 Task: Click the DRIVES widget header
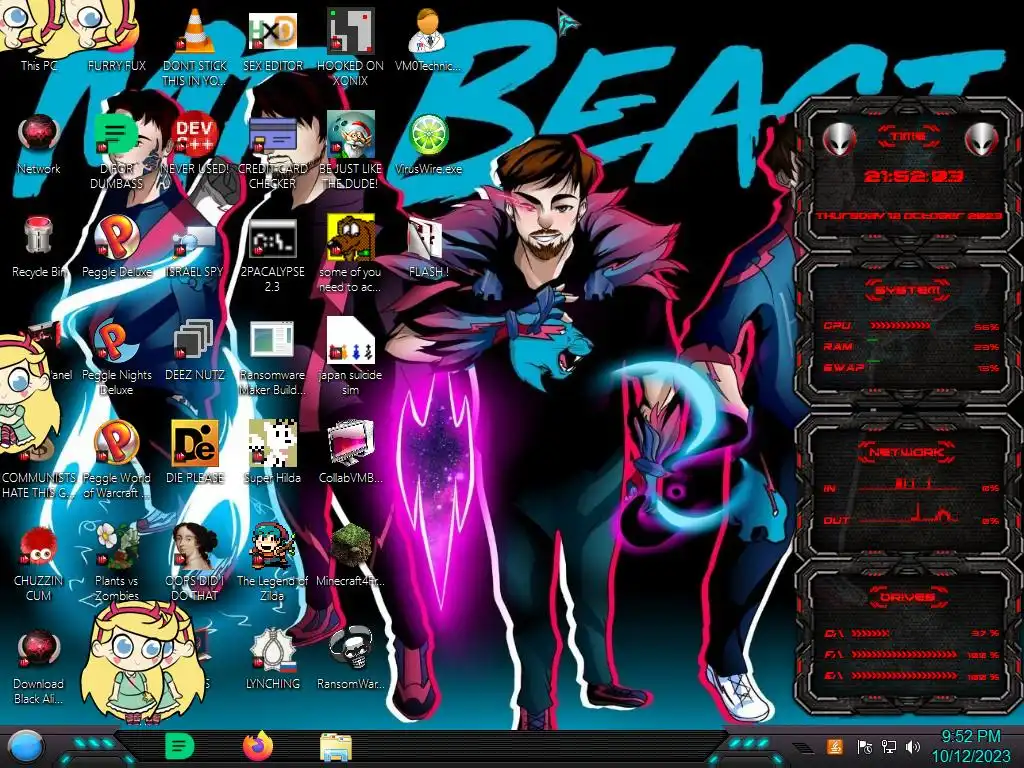(x=908, y=597)
